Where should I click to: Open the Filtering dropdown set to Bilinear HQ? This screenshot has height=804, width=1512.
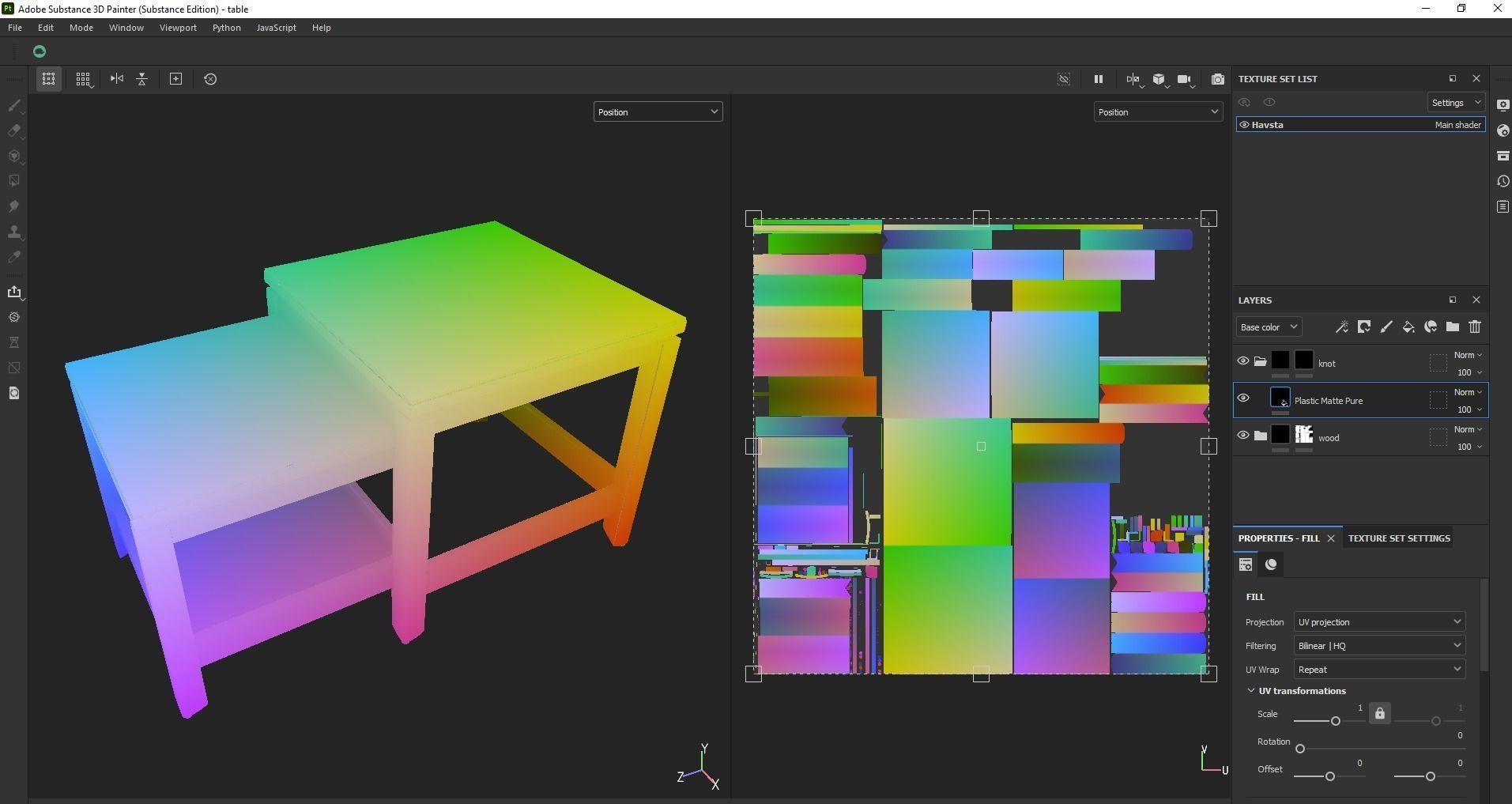[x=1379, y=646]
